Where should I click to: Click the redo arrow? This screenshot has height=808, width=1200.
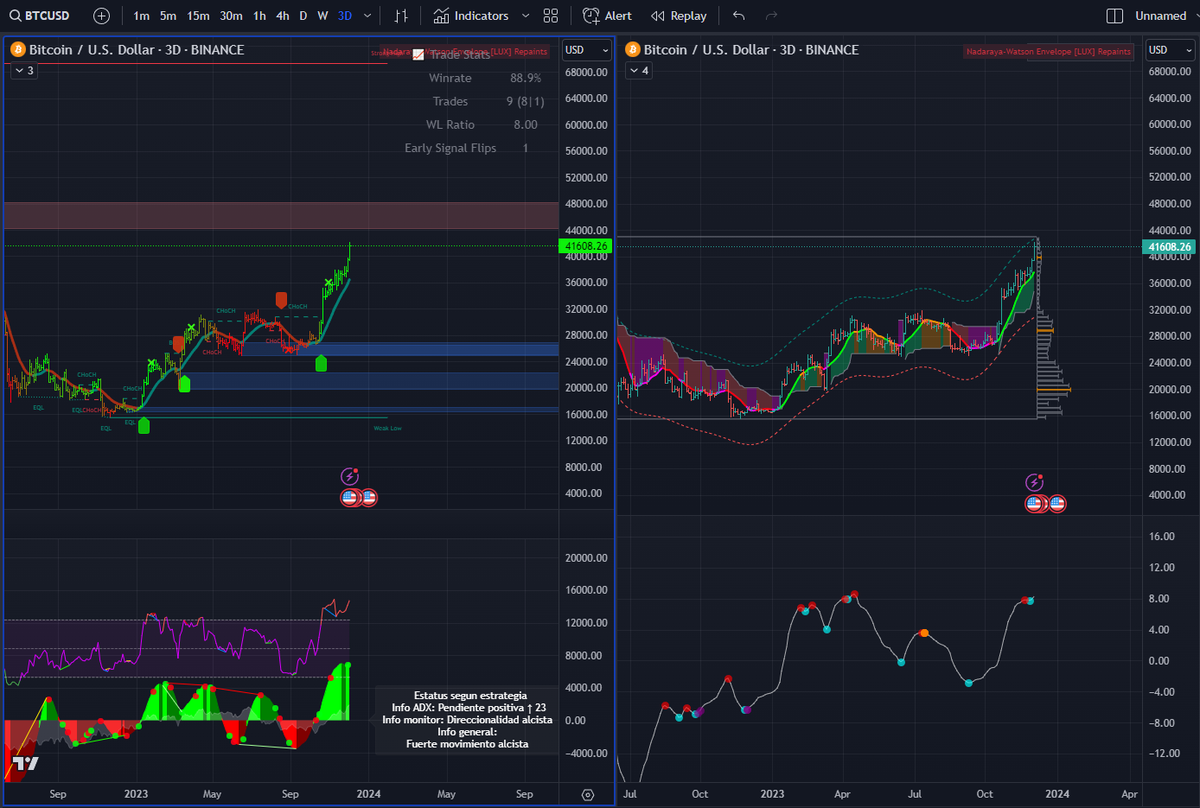(771, 16)
